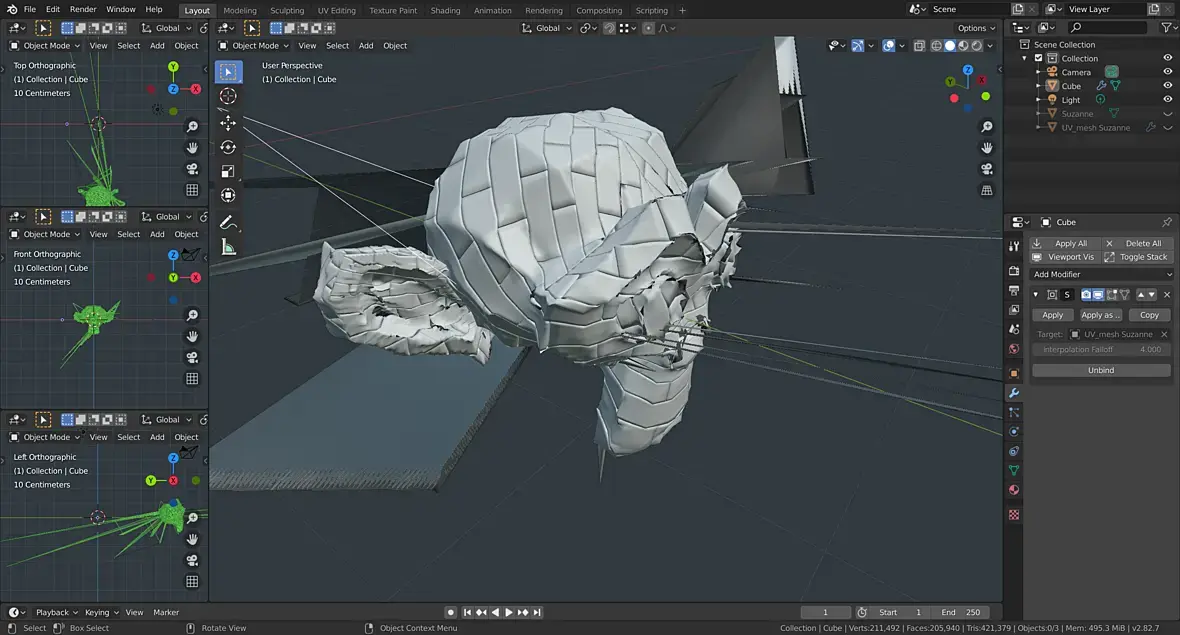The image size is (1180, 635).
Task: Toggle the Collection exclude checkbox in the outliner
Action: (x=1038, y=58)
